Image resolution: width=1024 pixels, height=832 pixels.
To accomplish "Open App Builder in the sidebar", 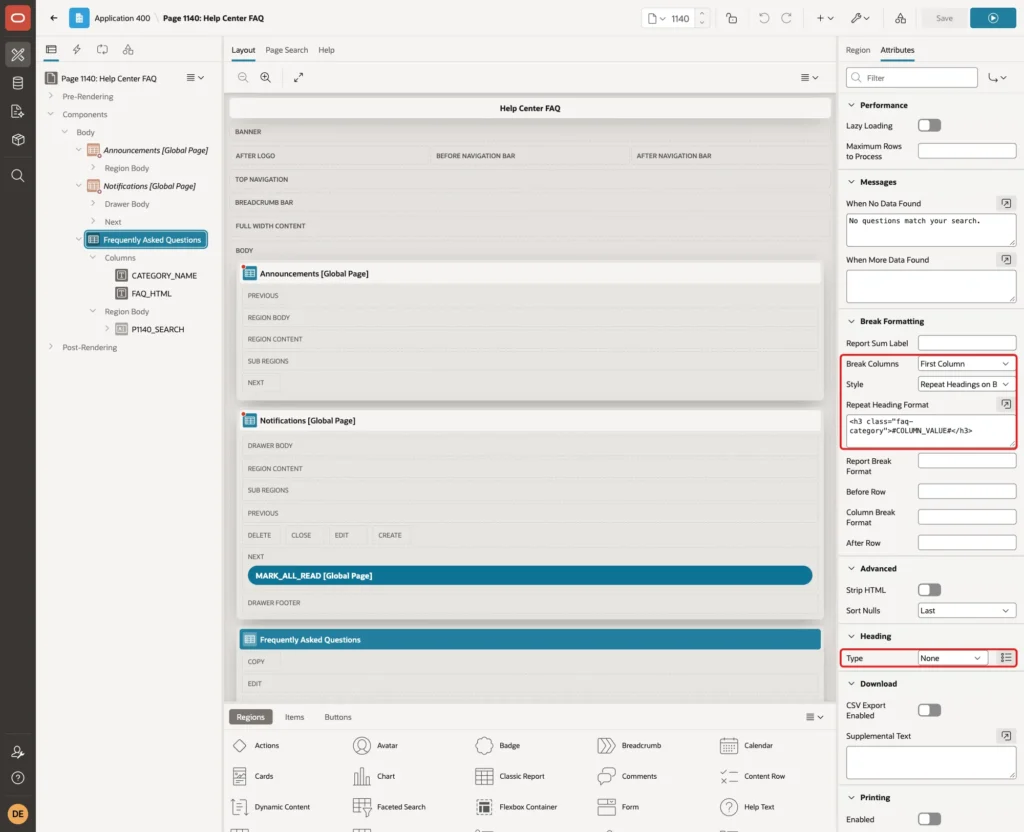I will pos(18,55).
